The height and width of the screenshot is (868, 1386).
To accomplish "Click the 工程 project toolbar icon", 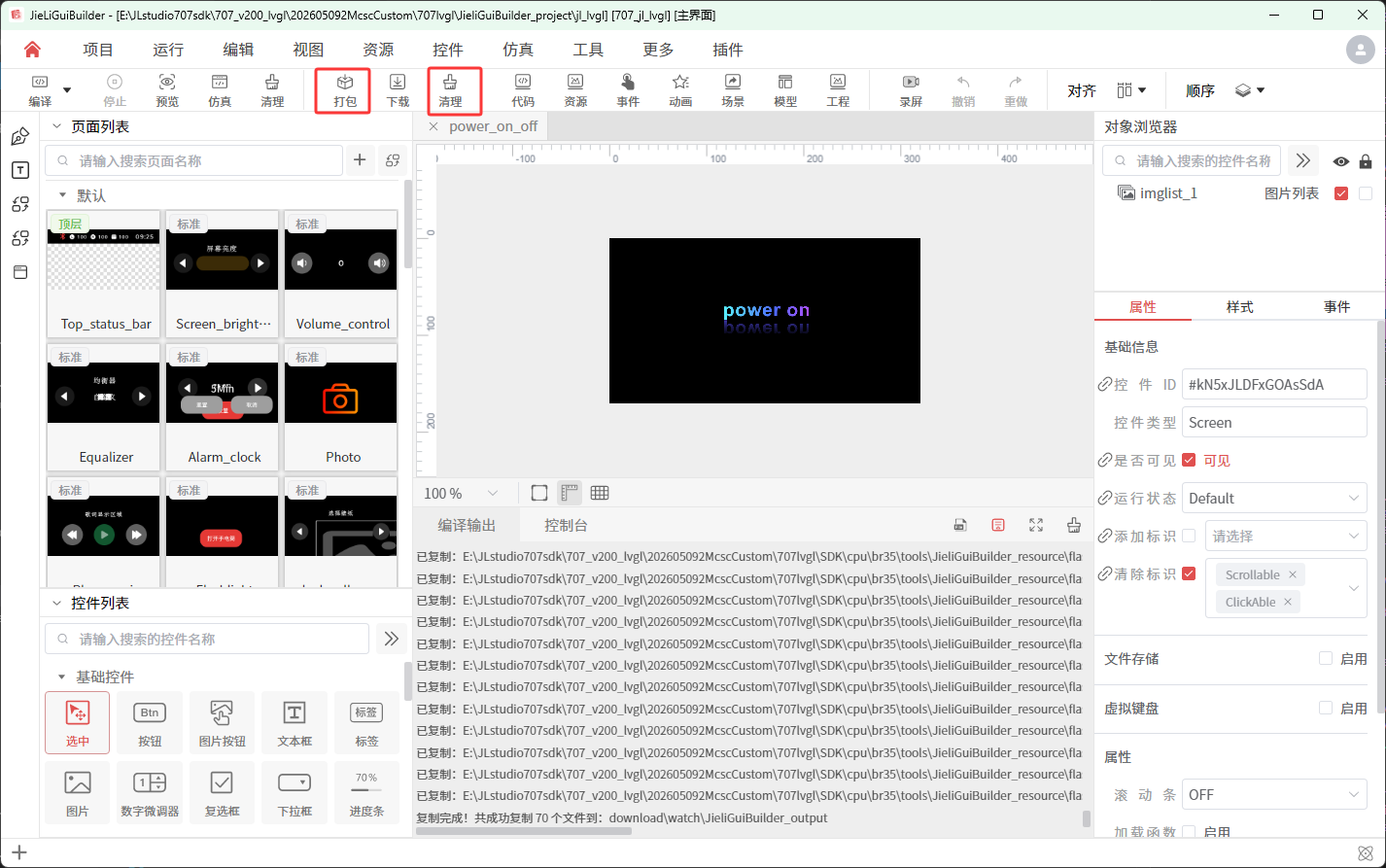I will coord(838,90).
